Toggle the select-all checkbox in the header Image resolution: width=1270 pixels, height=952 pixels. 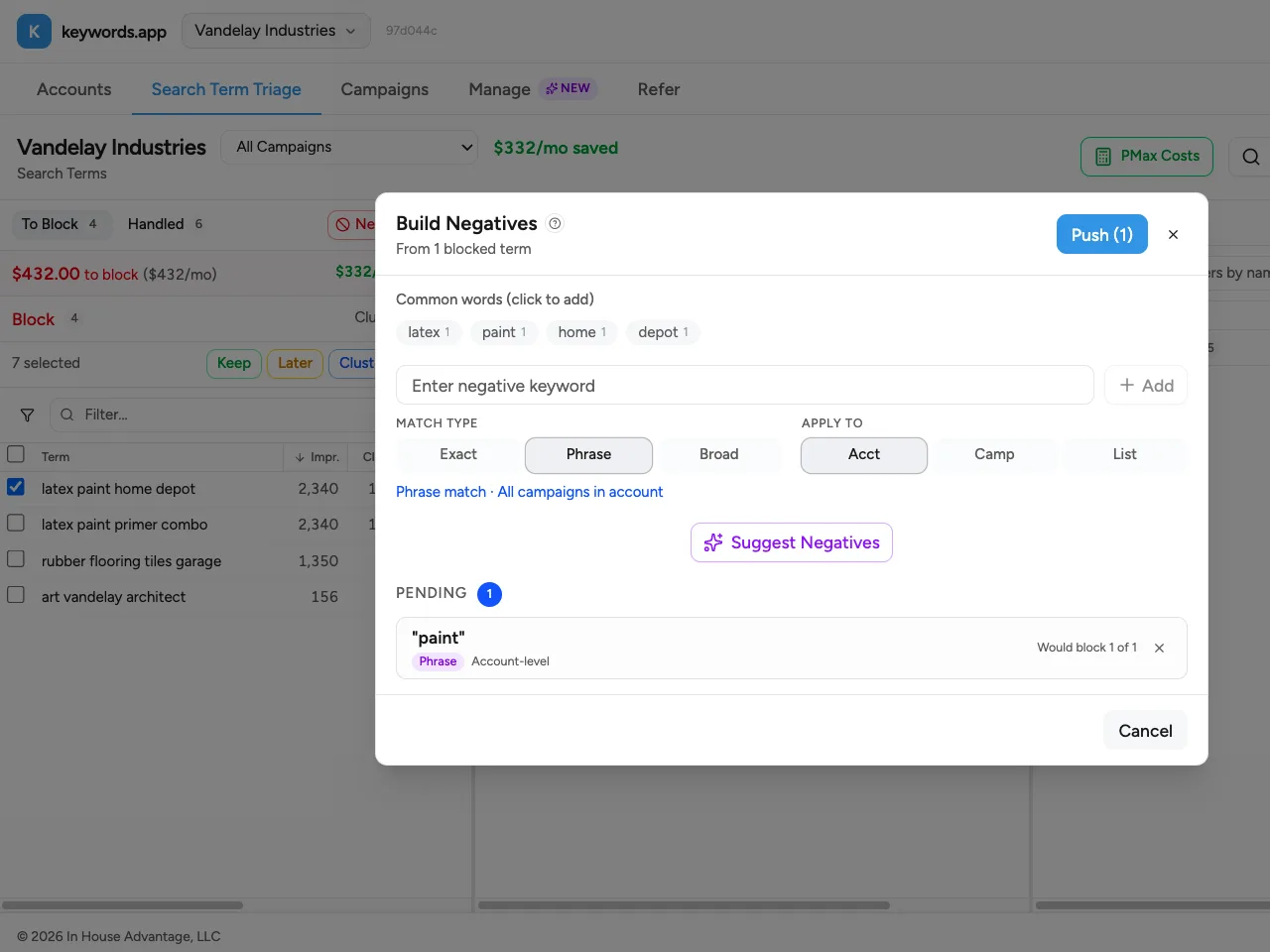[x=16, y=454]
